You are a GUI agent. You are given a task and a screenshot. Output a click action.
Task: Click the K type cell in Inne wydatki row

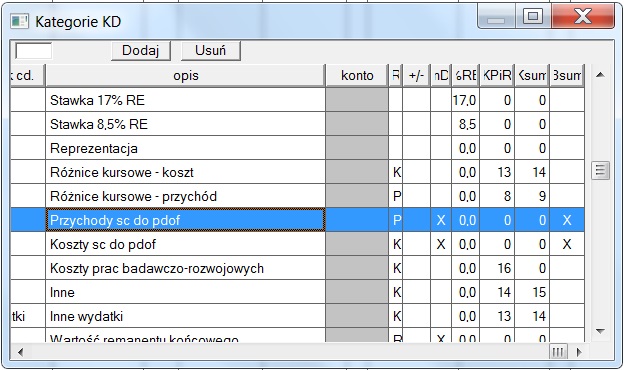point(396,316)
